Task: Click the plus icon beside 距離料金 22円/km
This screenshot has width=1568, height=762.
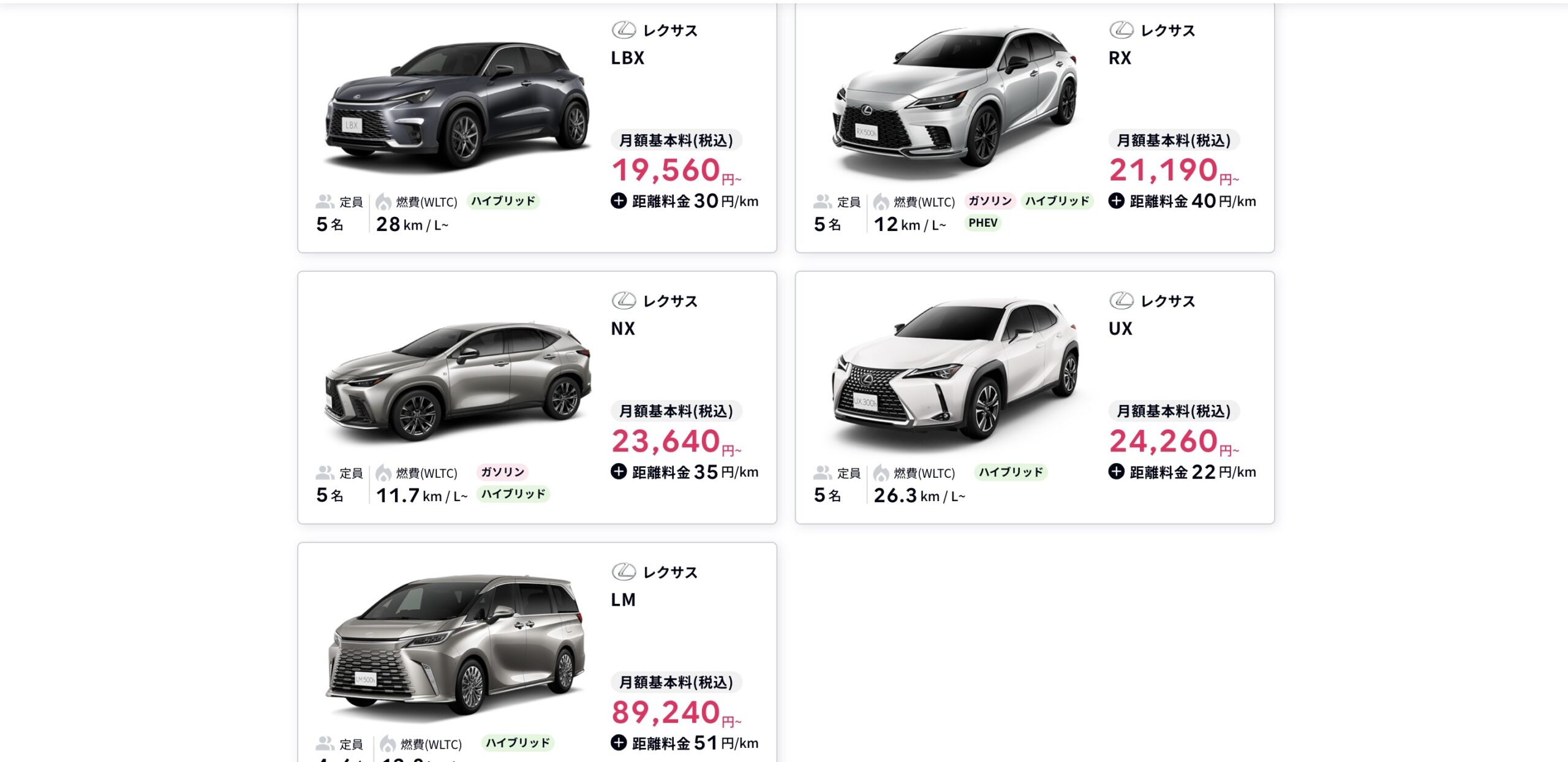Action: tap(1117, 471)
